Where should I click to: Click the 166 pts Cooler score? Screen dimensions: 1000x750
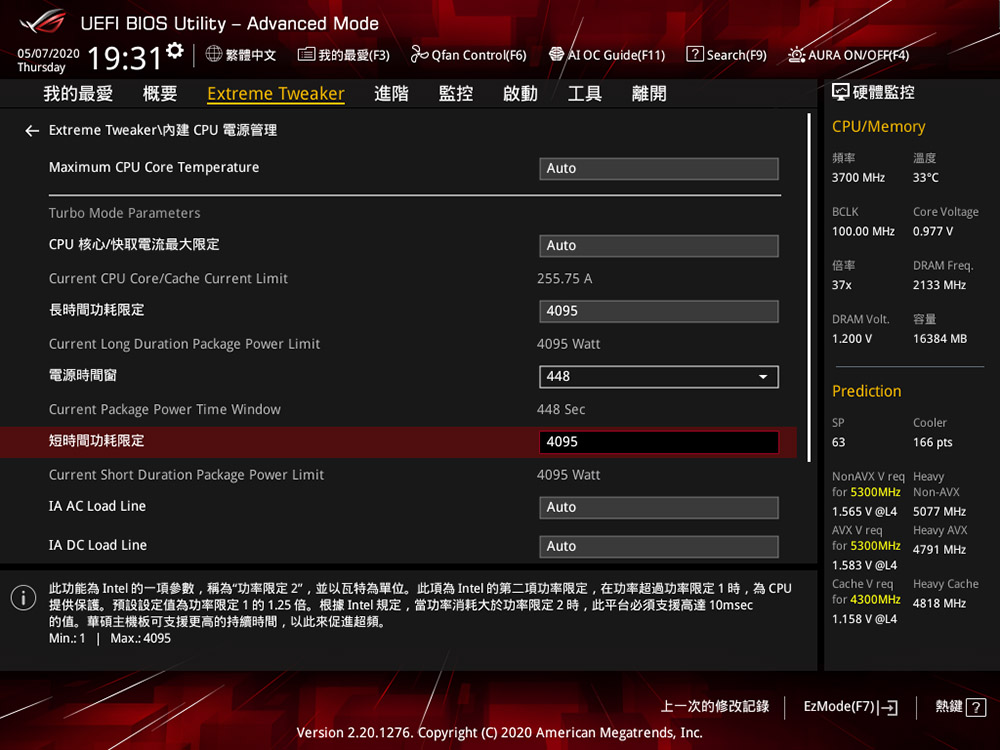point(932,443)
